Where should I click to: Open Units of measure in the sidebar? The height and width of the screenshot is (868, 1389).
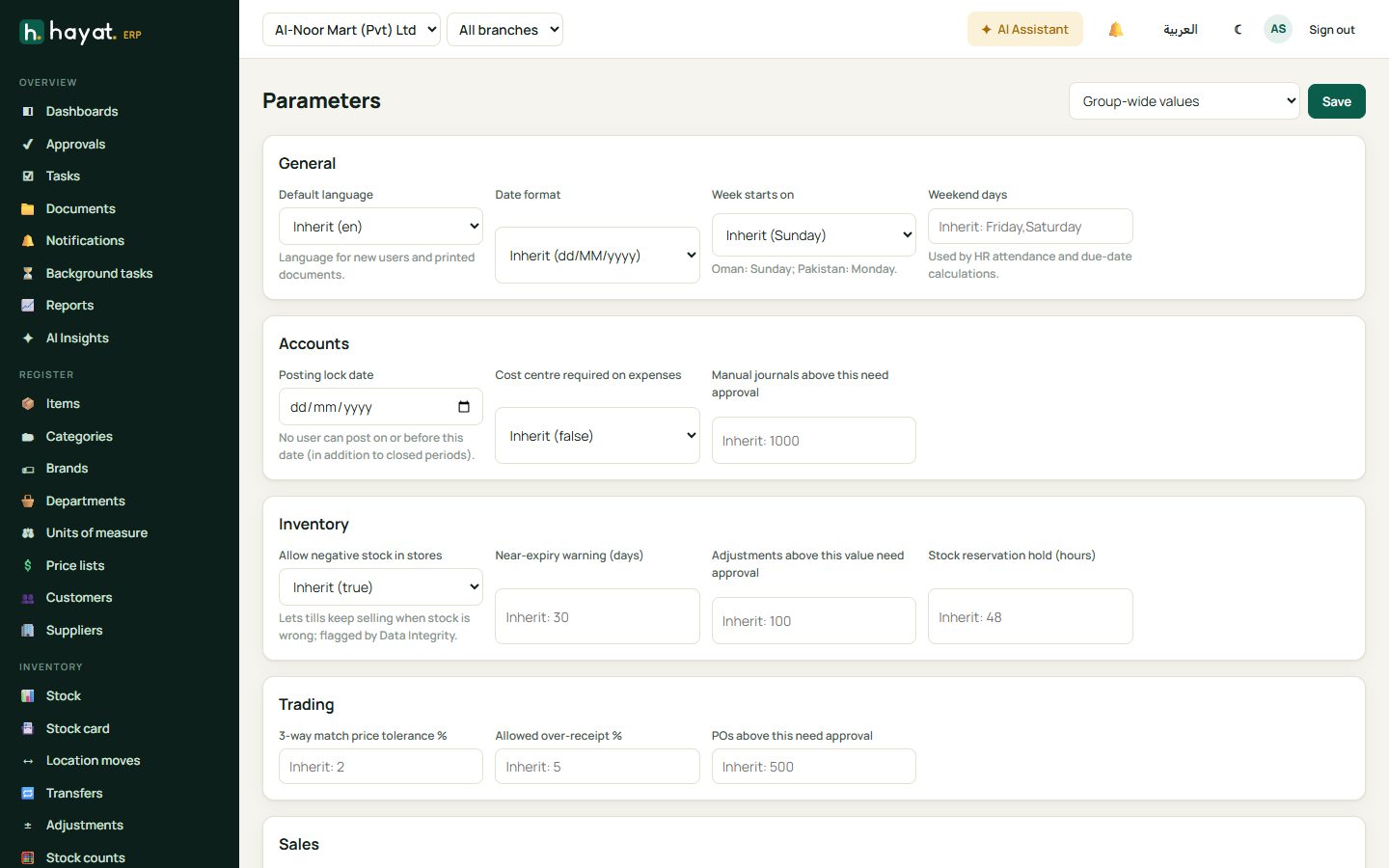coord(96,532)
